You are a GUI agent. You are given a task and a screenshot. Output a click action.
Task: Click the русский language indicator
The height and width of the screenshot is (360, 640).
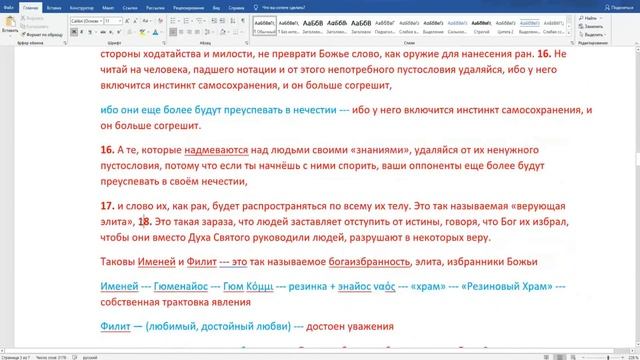point(90,357)
